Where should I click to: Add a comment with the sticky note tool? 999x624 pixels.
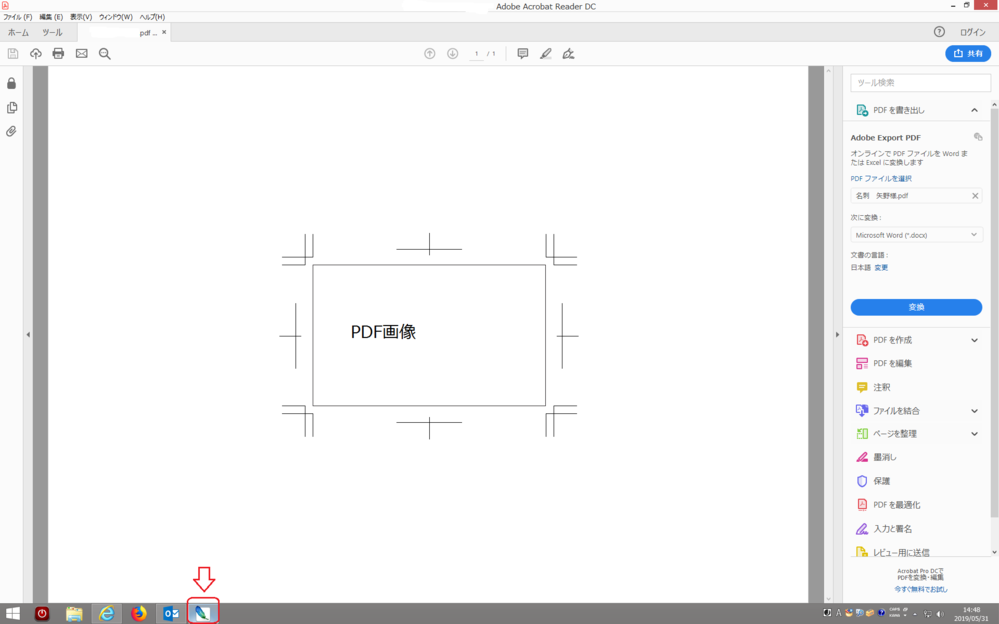tap(522, 54)
